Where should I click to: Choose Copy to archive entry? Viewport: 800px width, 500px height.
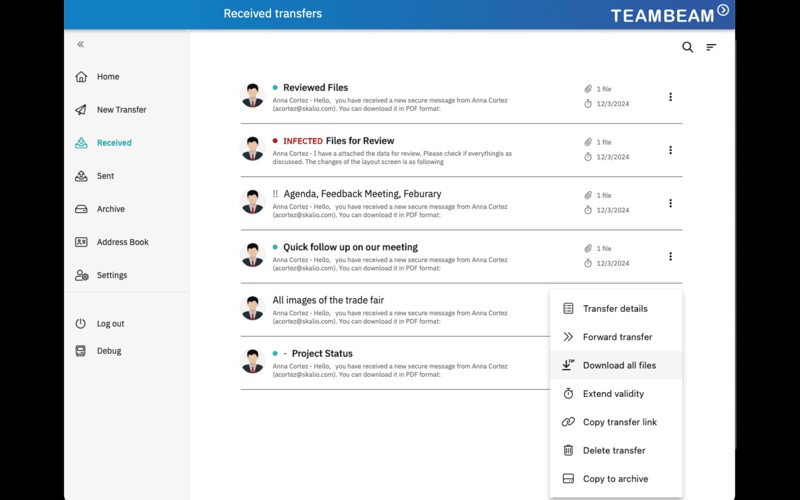pos(616,479)
